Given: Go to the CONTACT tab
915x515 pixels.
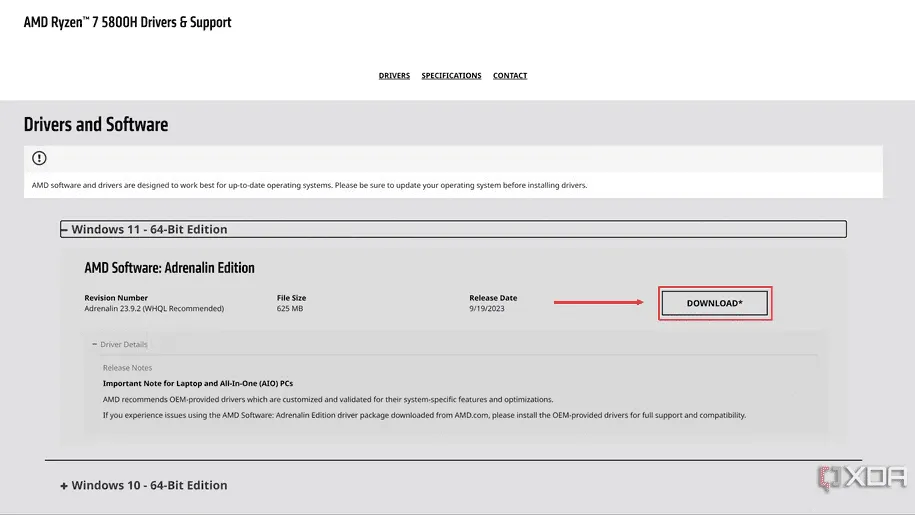Looking at the screenshot, I should point(510,76).
